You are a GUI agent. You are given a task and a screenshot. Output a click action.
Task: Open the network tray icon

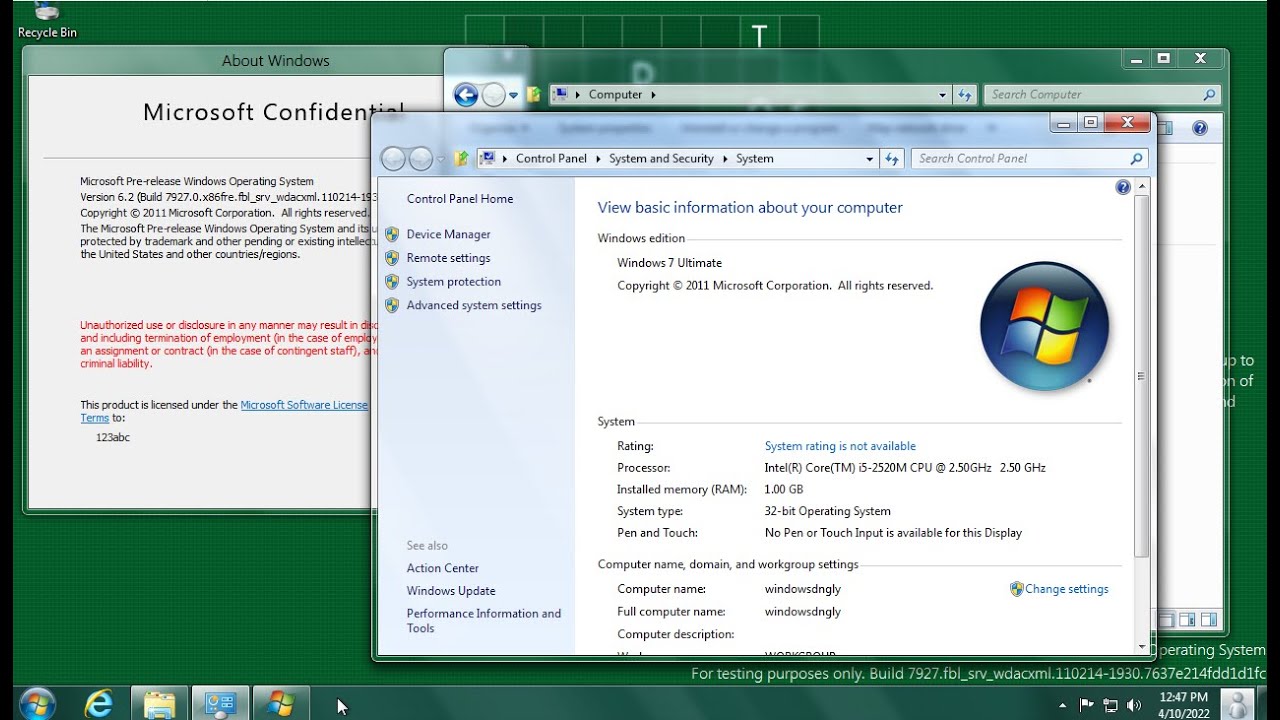pyautogui.click(x=1110, y=705)
